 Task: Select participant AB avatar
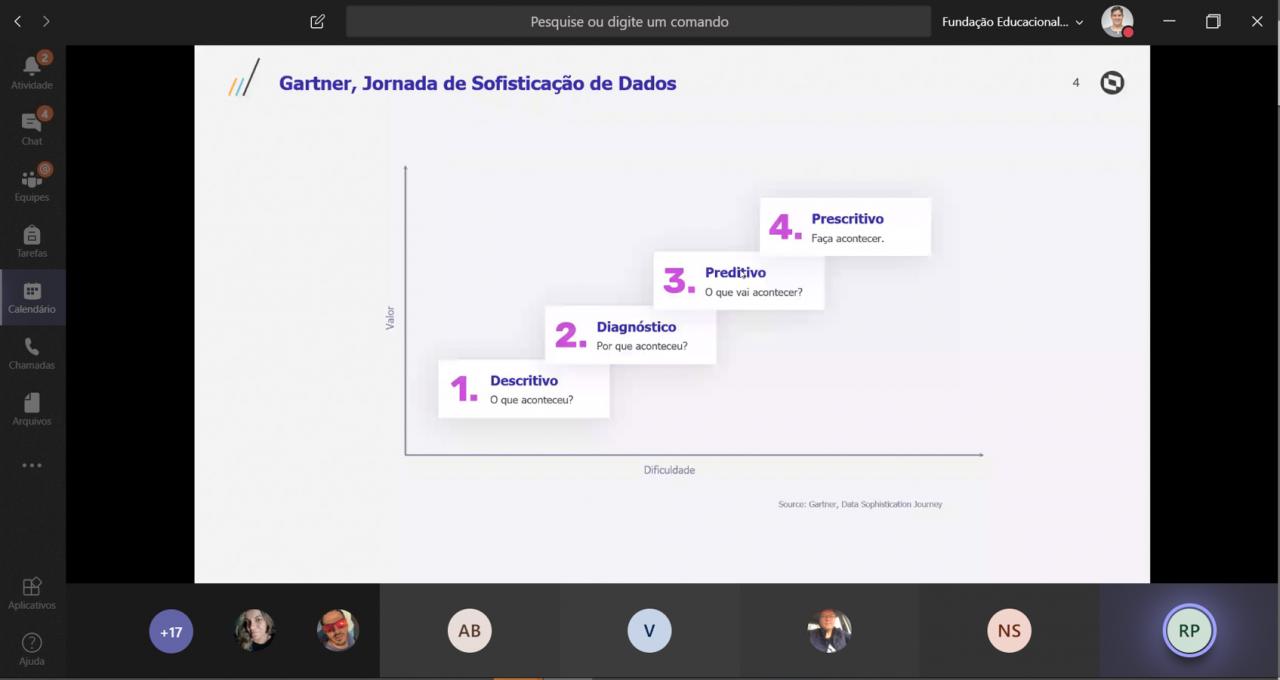469,631
